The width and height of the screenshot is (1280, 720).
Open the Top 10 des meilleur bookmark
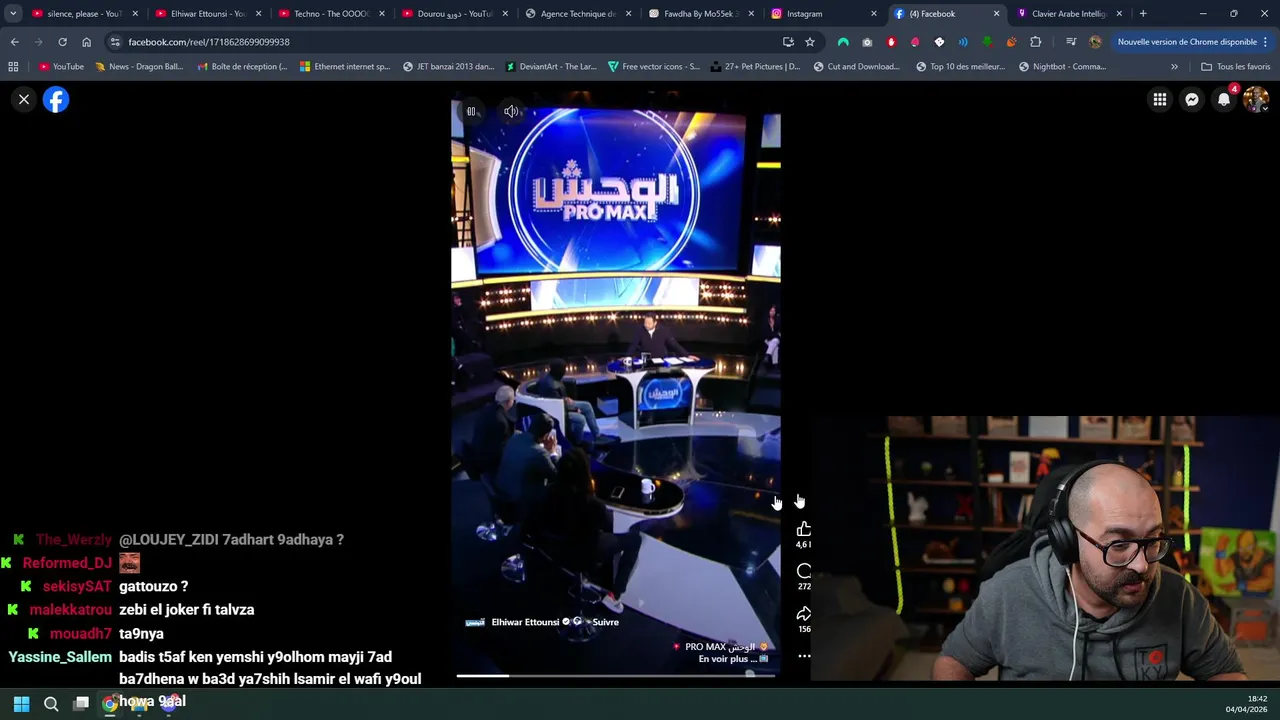(x=960, y=67)
